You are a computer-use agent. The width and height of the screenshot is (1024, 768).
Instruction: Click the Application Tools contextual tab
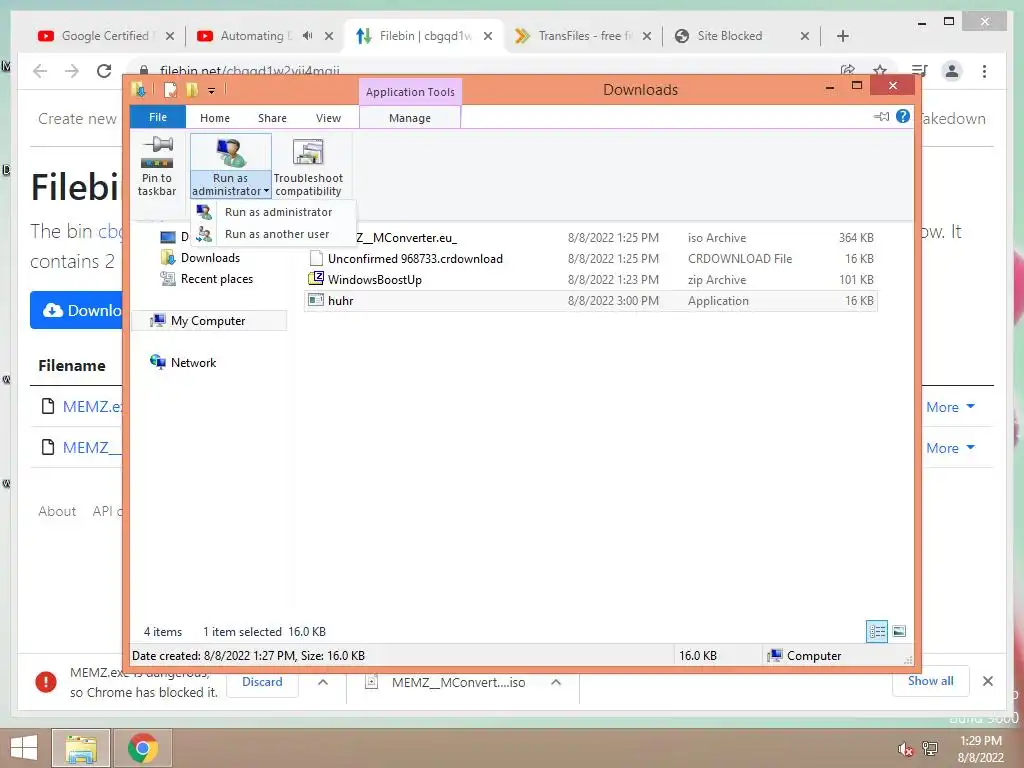(410, 92)
